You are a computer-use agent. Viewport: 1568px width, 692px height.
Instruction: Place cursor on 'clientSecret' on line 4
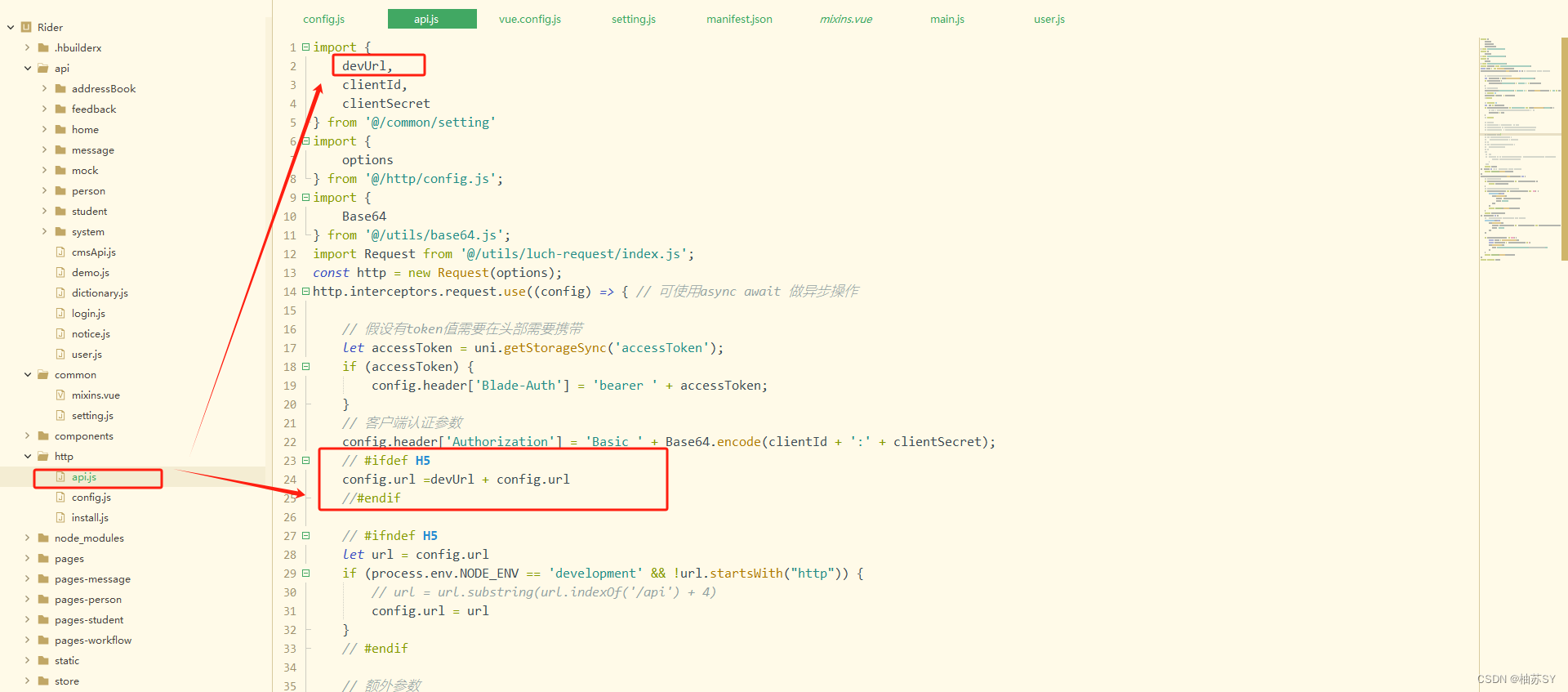pyautogui.click(x=385, y=104)
